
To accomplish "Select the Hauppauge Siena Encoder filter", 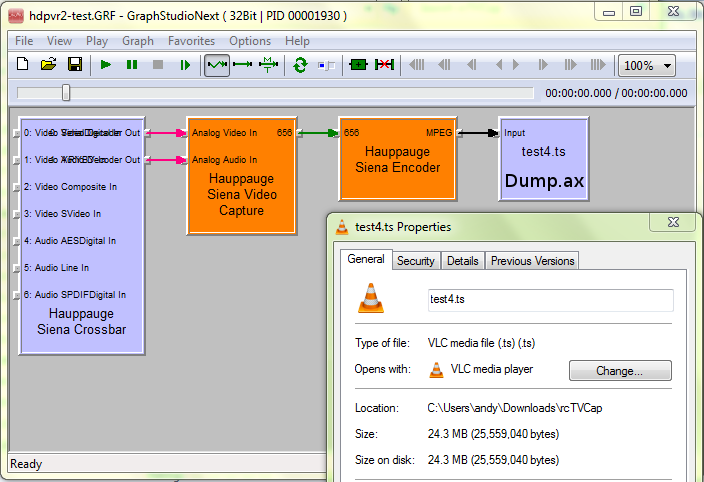I will [397, 159].
